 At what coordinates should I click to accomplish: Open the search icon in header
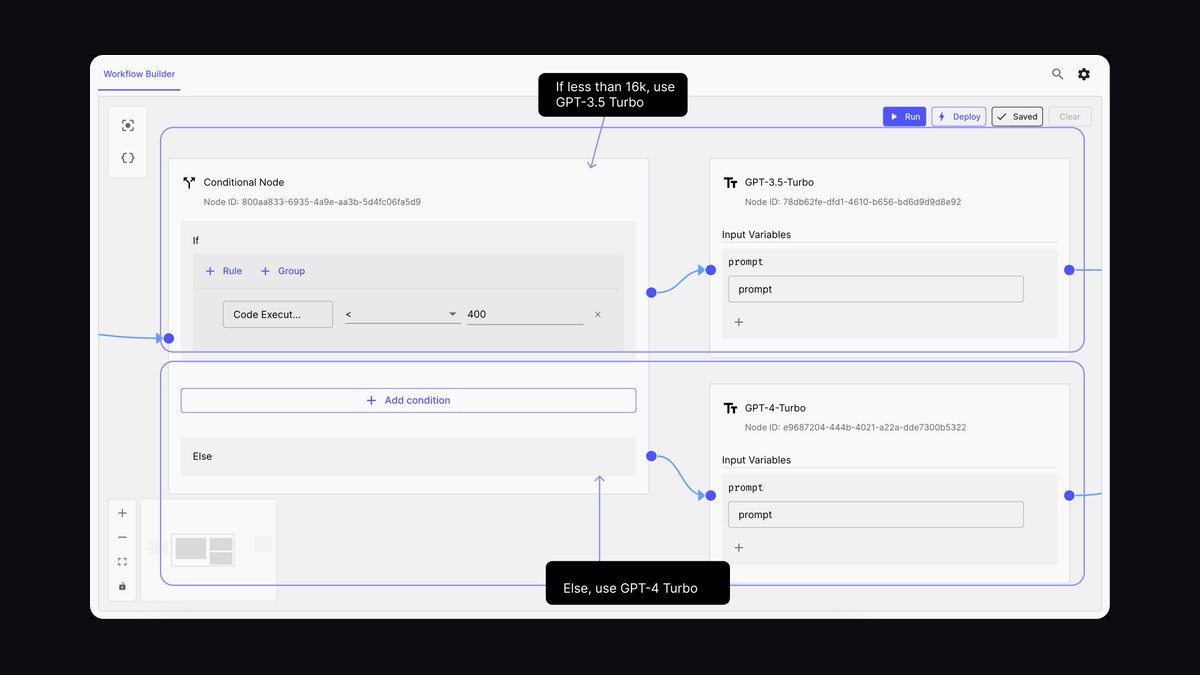[1057, 74]
